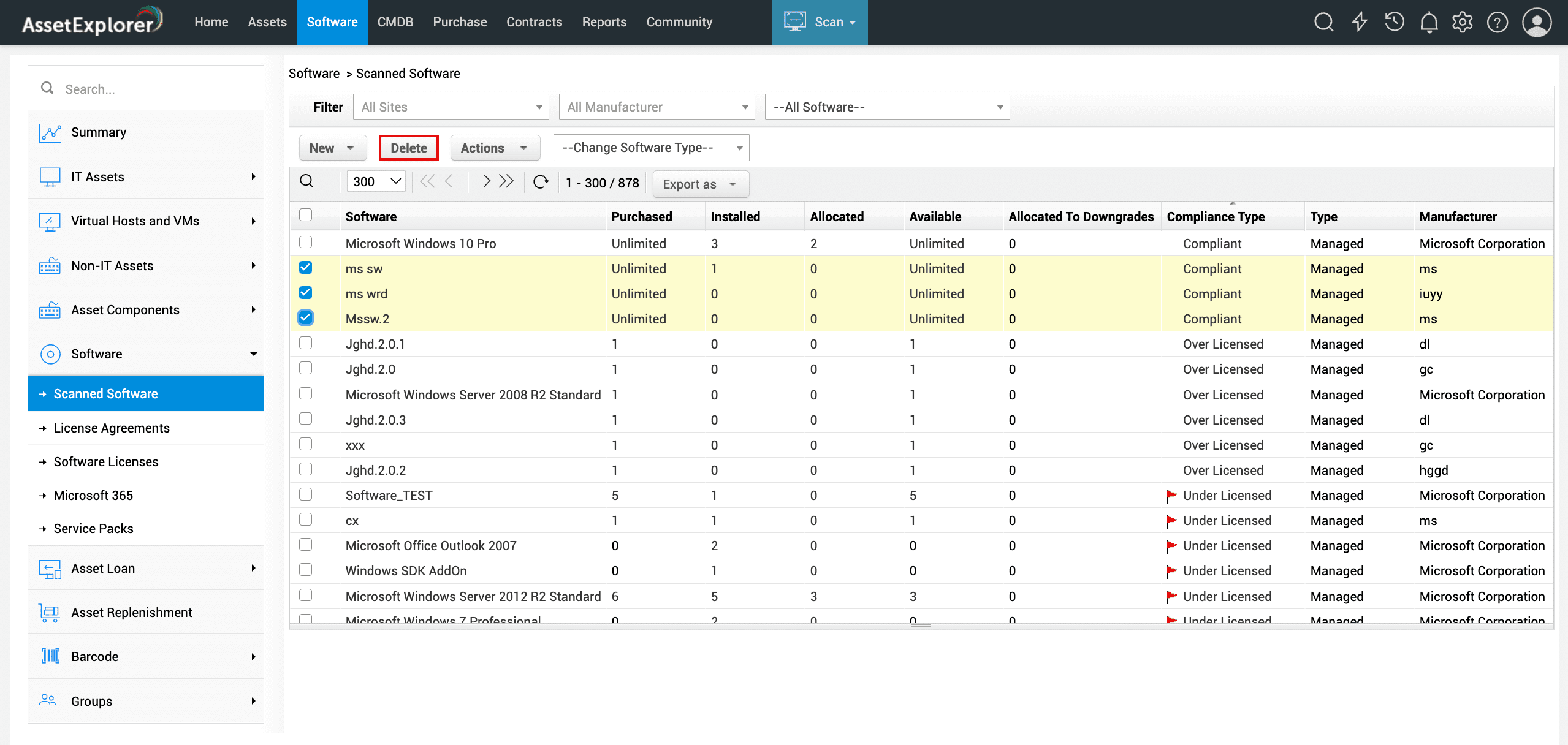Open the notifications bell icon
This screenshot has width=1568, height=745.
click(x=1429, y=22)
